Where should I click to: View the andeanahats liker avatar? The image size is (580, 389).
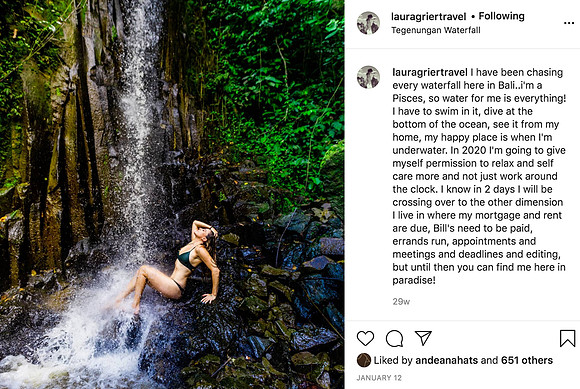tap(364, 360)
